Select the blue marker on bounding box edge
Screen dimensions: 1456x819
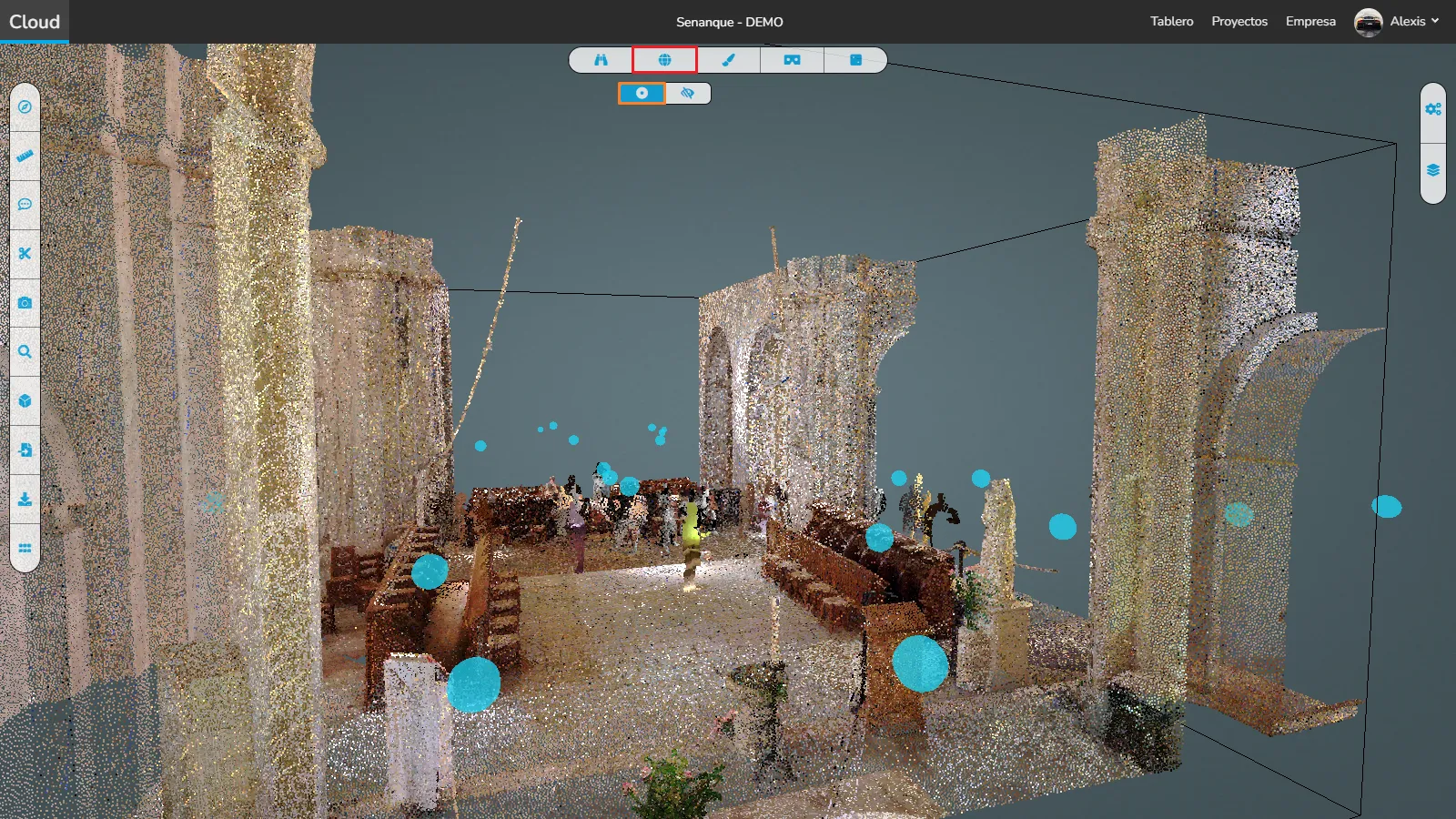coord(1387,507)
